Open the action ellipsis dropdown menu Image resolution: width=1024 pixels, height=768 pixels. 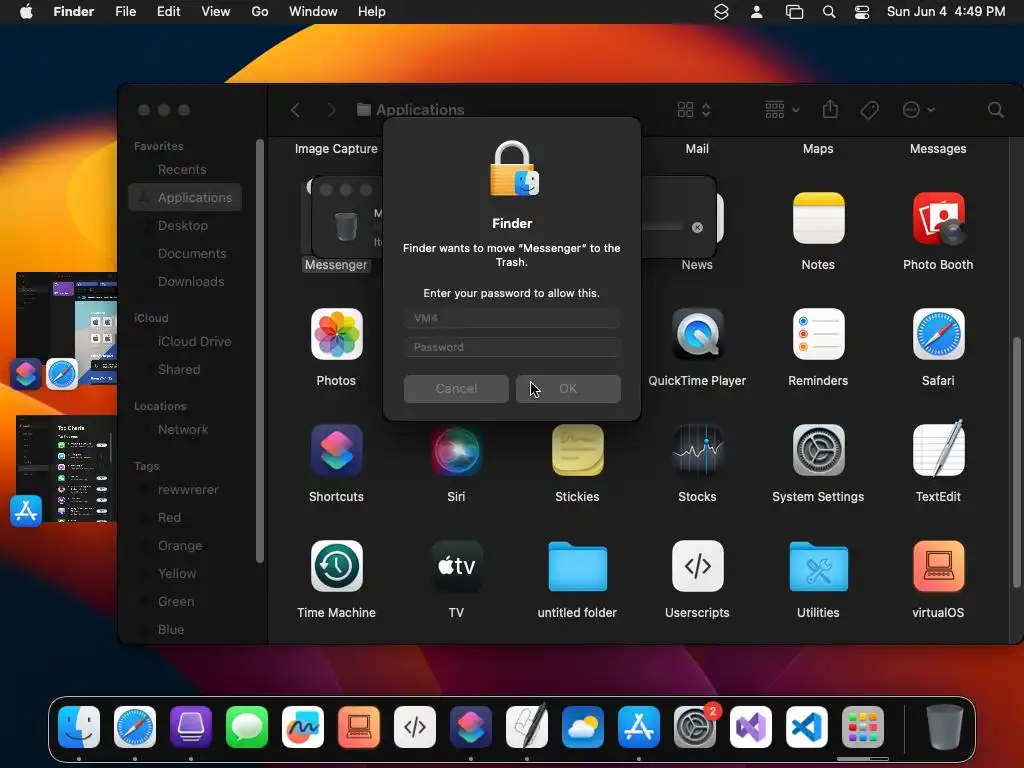[918, 110]
